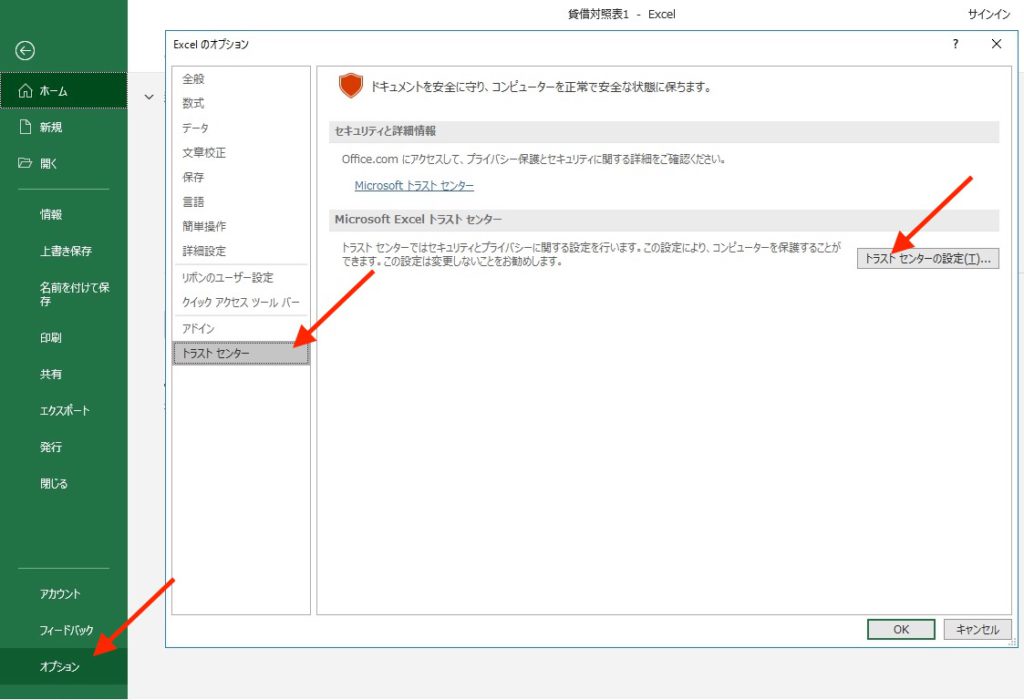Image resolution: width=1024 pixels, height=700 pixels.
Task: Click the Excel のオプション dialog title
Action: (211, 44)
